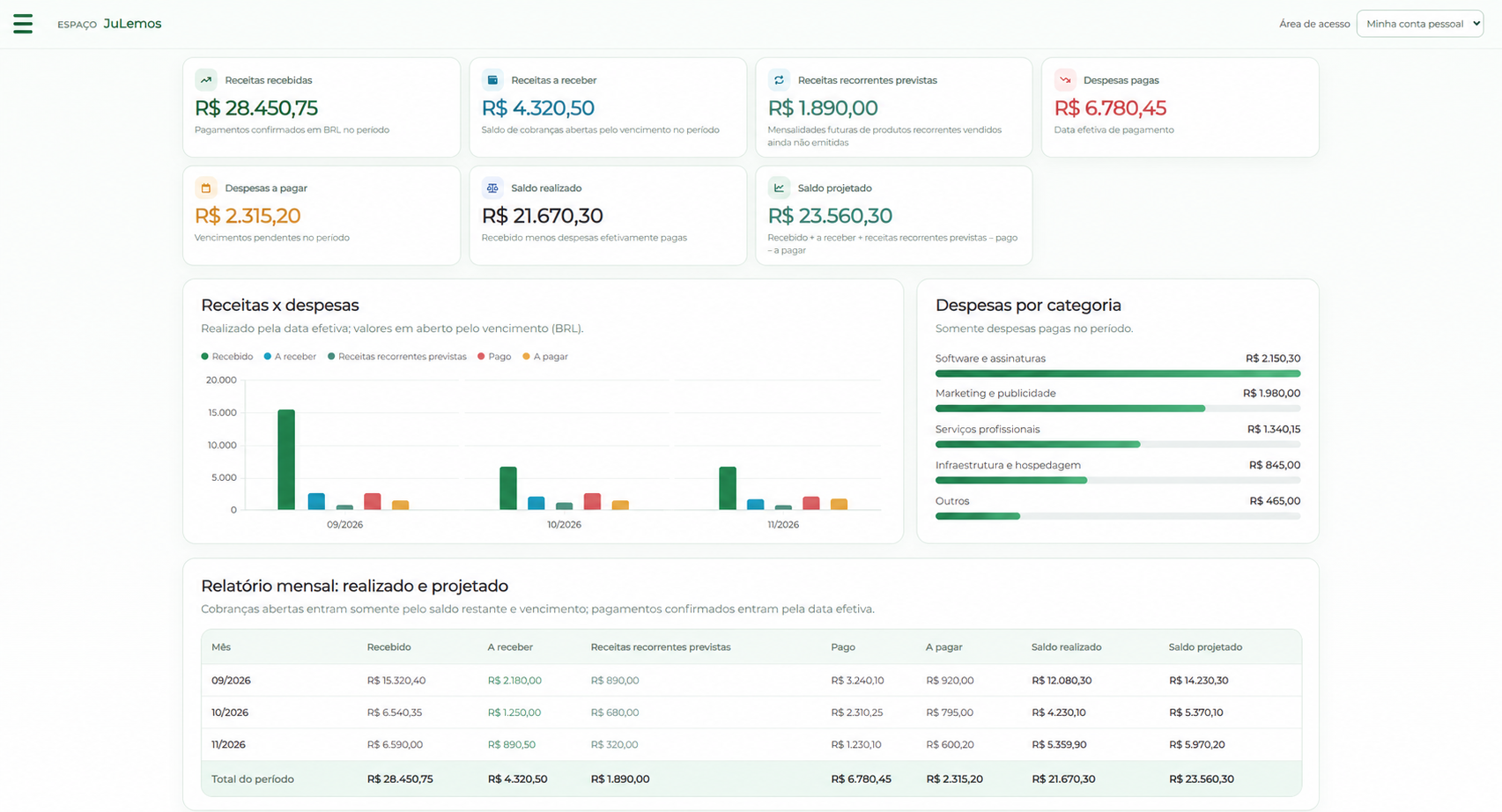
Task: Click the Total do período row label
Action: point(253,779)
